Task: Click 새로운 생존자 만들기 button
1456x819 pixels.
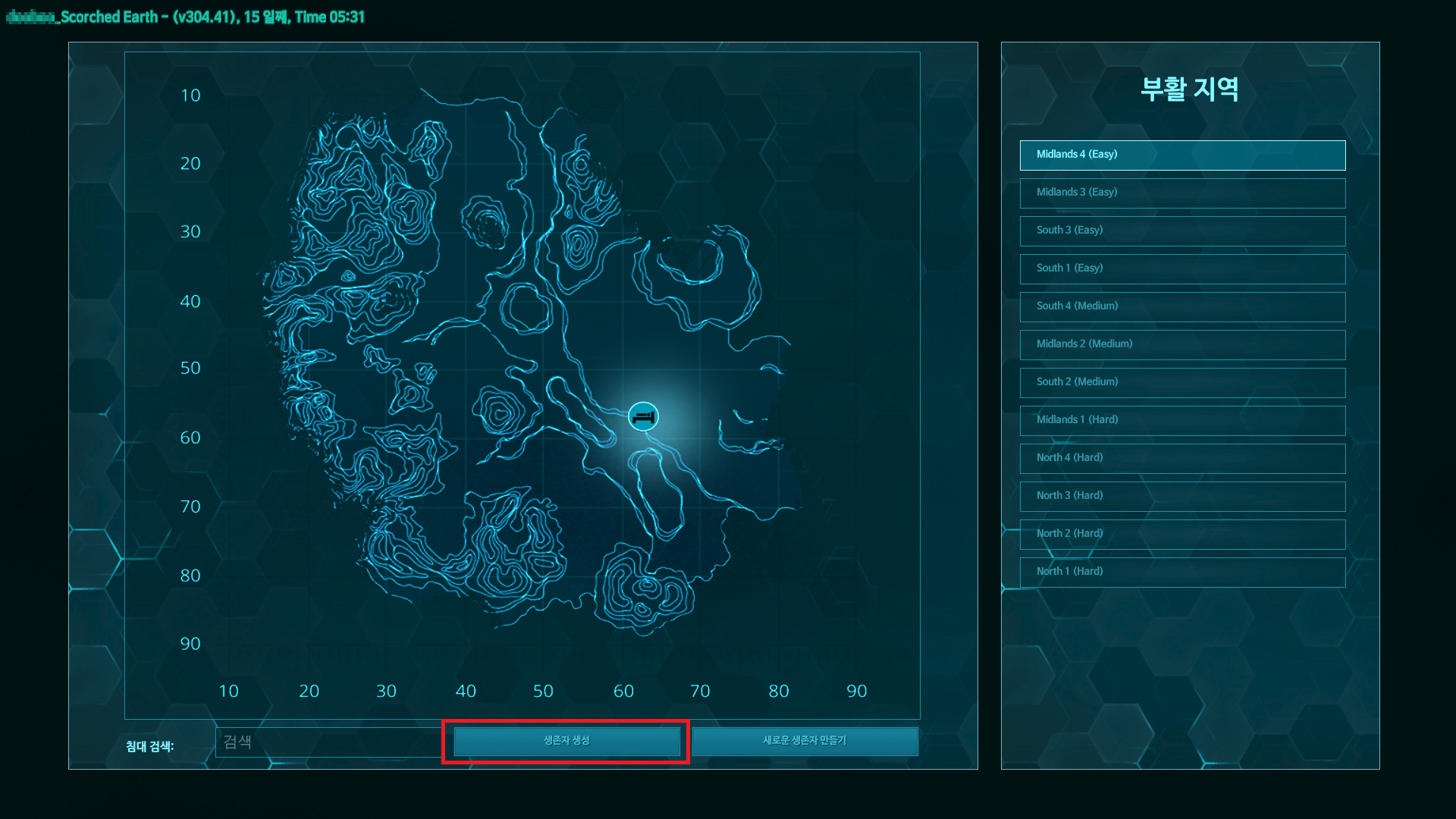Action: [x=805, y=741]
